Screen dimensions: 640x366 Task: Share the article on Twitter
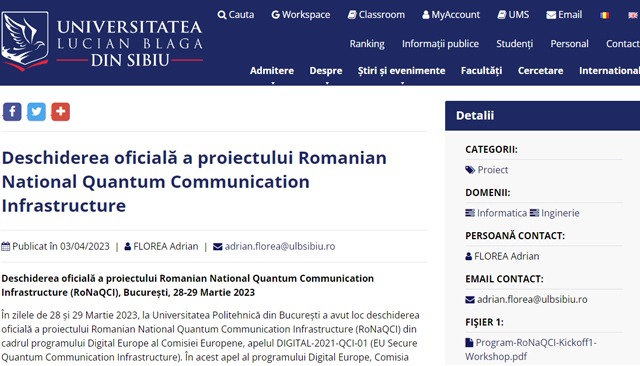tap(36, 111)
